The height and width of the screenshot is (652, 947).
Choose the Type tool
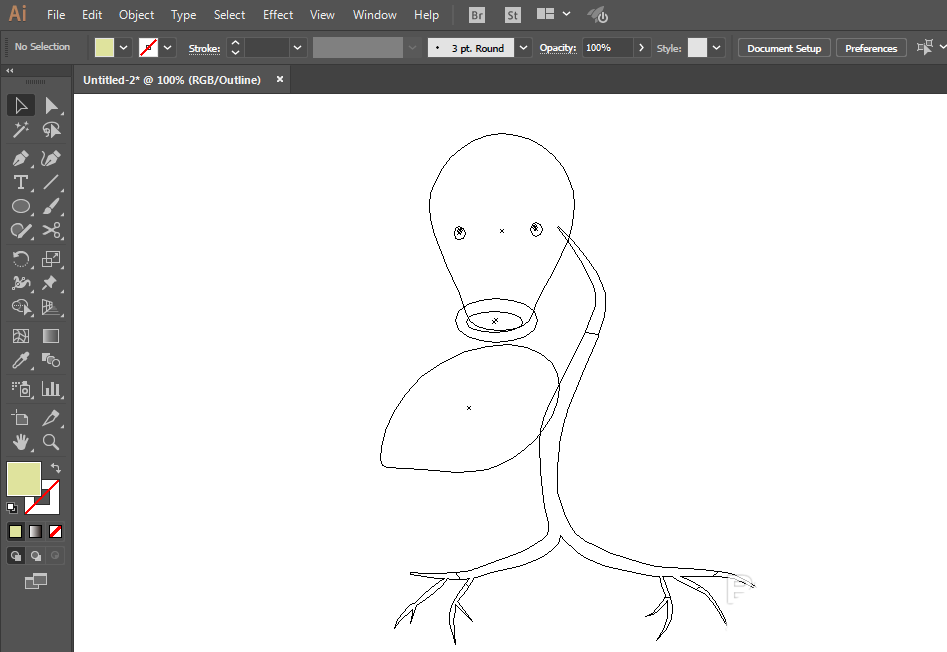coord(20,182)
